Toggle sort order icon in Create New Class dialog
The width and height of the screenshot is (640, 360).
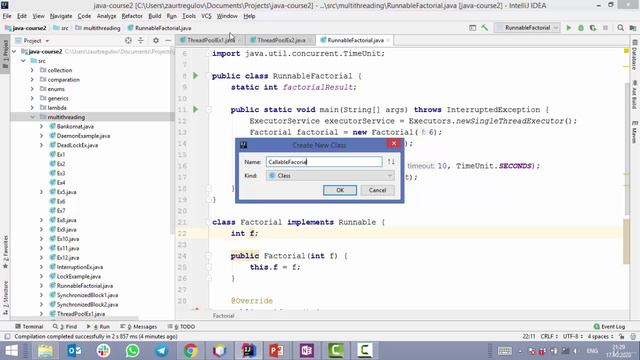pos(391,162)
